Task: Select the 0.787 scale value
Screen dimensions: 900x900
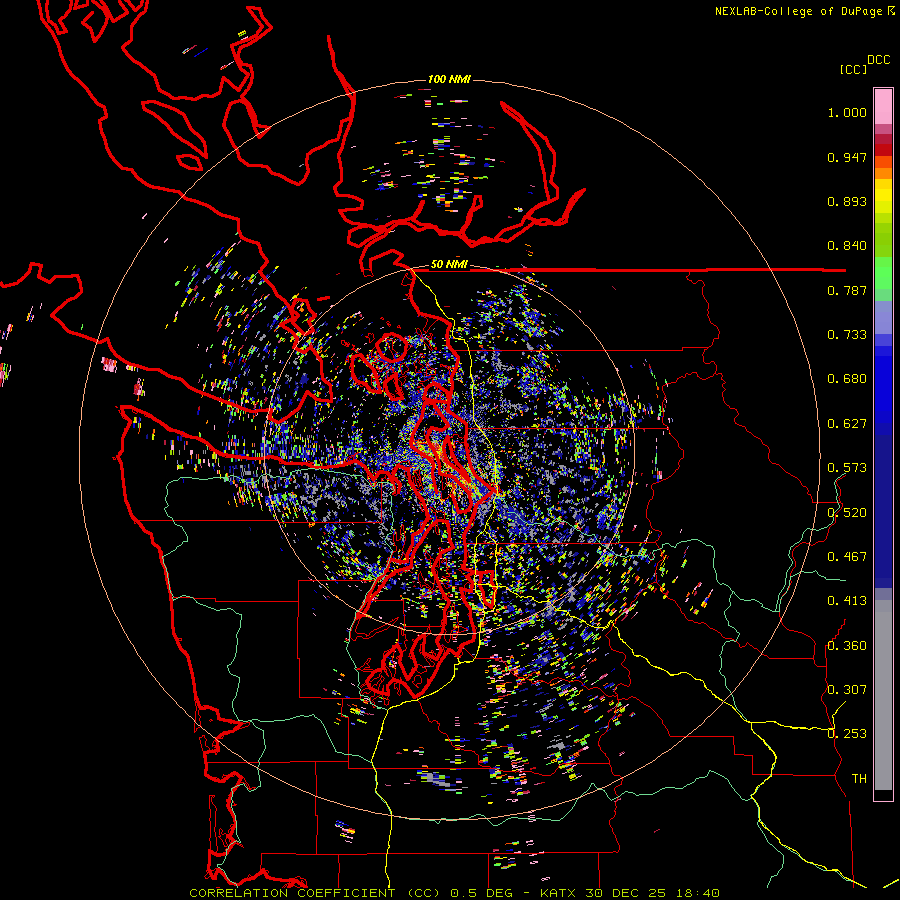Action: pyautogui.click(x=847, y=290)
